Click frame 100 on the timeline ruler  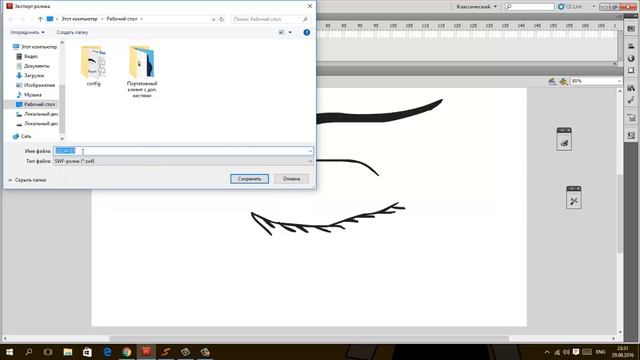pos(393,26)
